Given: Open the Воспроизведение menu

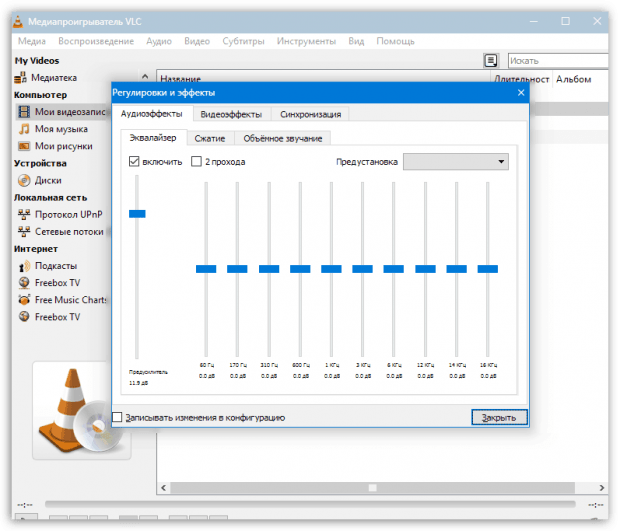Looking at the screenshot, I should click(x=96, y=41).
